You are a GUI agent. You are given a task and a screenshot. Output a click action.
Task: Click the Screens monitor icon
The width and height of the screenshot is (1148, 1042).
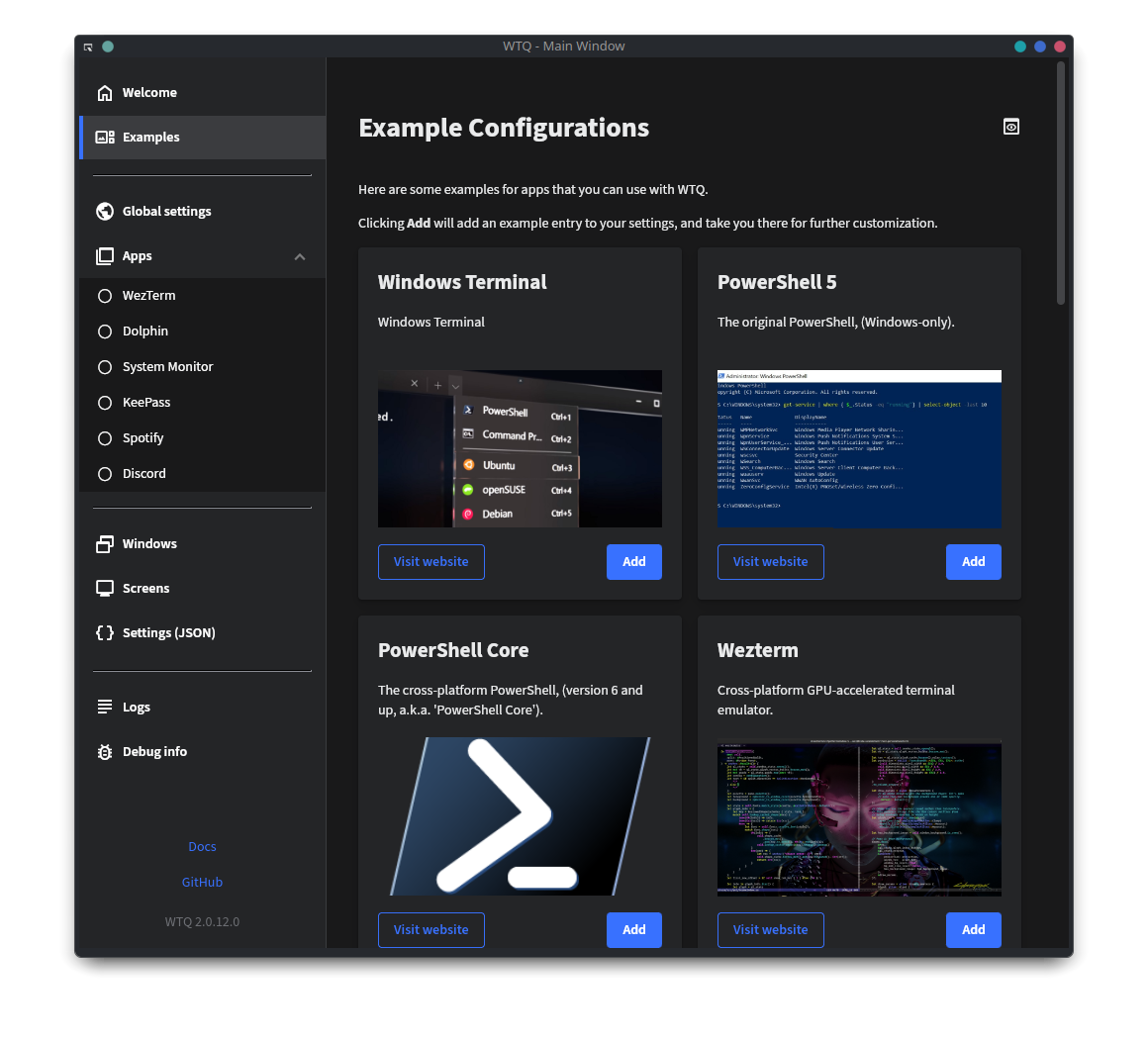click(x=105, y=588)
